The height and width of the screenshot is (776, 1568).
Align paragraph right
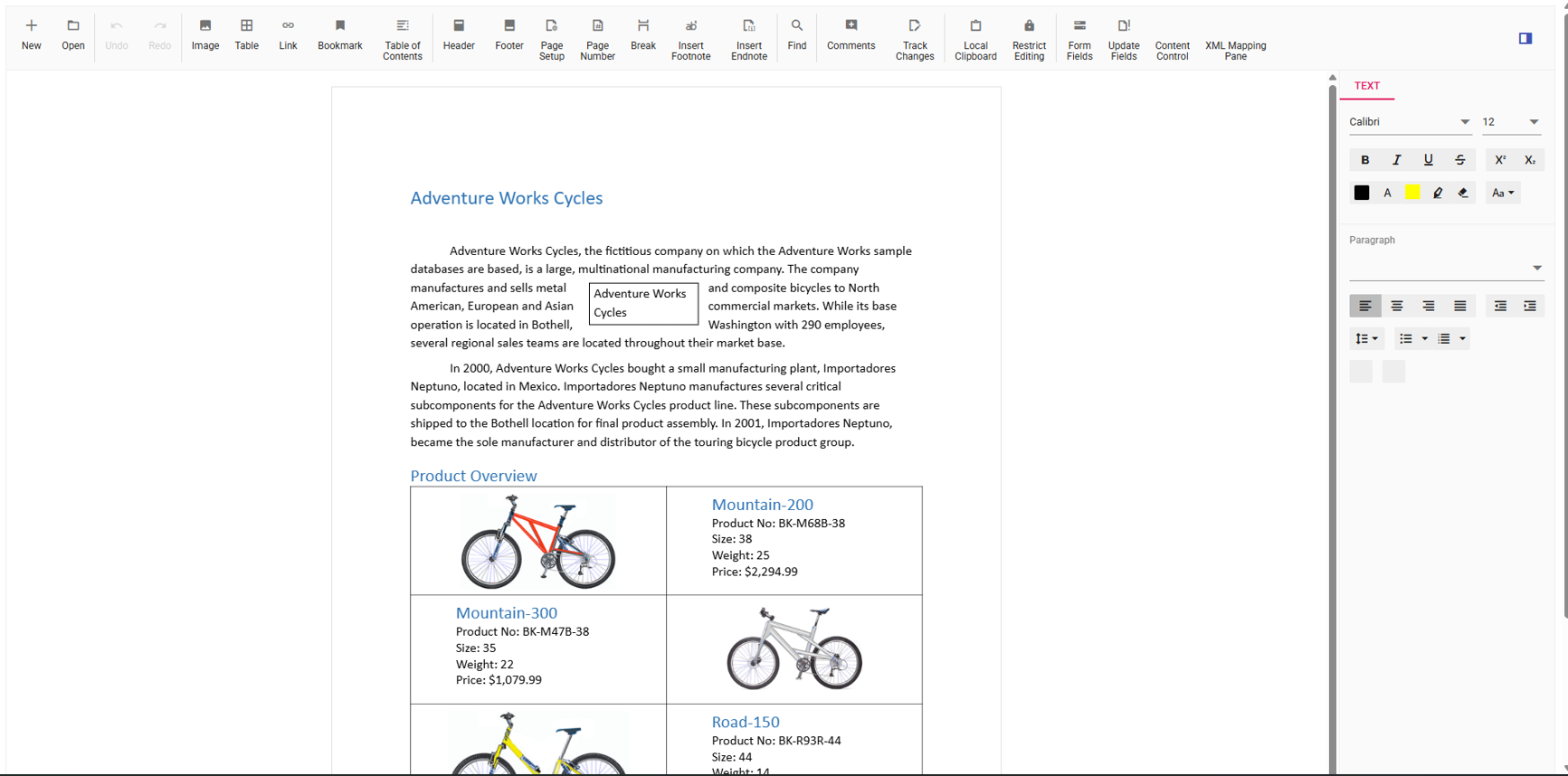click(x=1429, y=307)
